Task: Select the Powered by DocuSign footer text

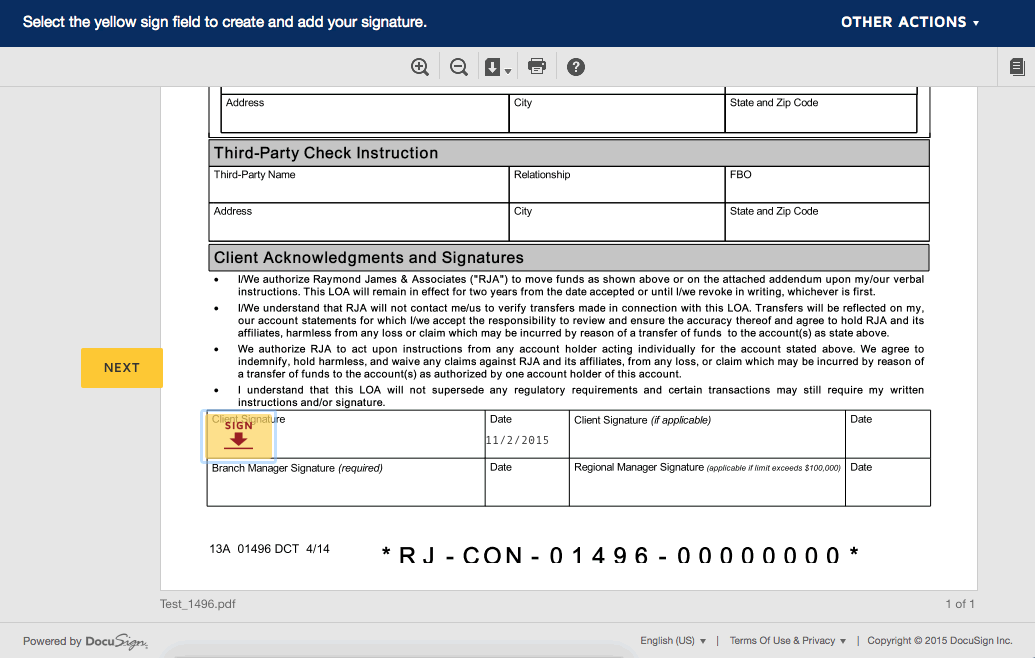Action: [85, 642]
